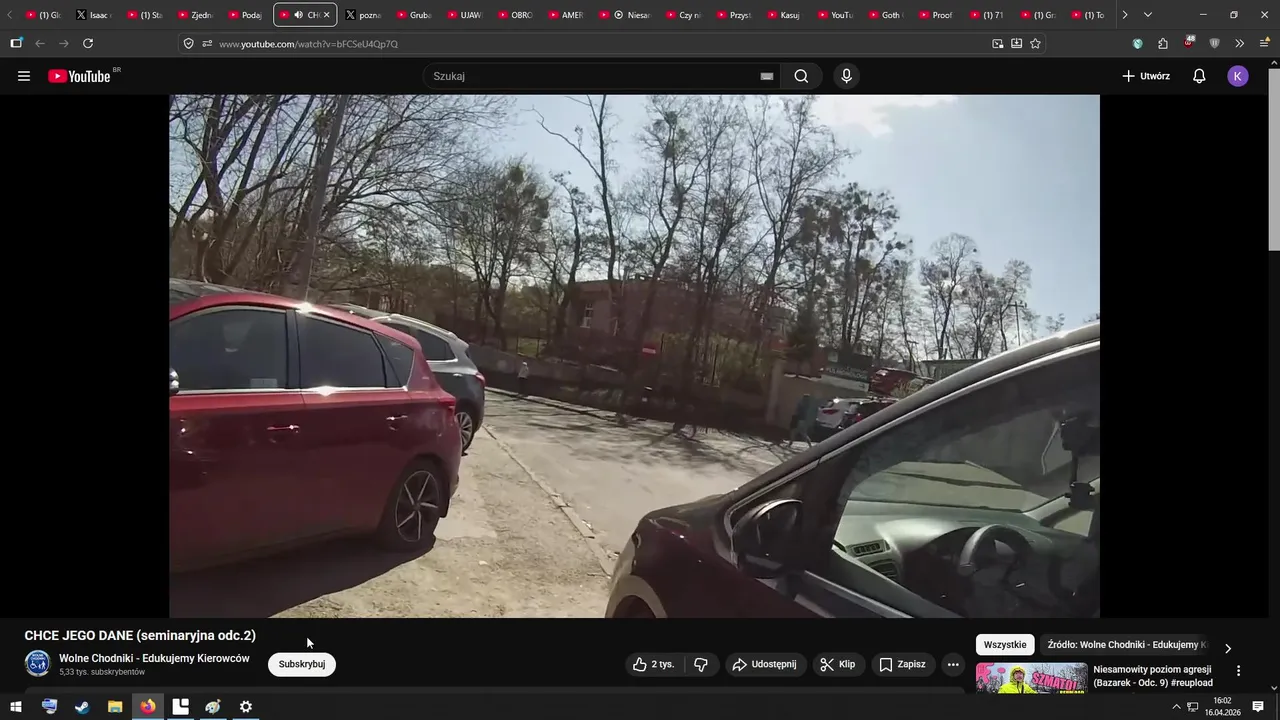The height and width of the screenshot is (720, 1280).
Task: Close the current CHC tab
Action: (x=326, y=15)
